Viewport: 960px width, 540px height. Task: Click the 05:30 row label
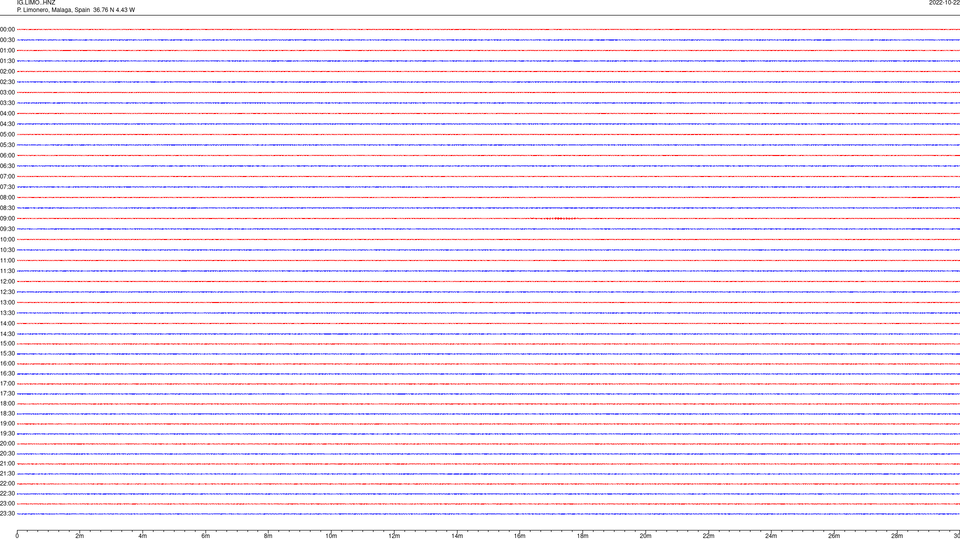pyautogui.click(x=7, y=145)
